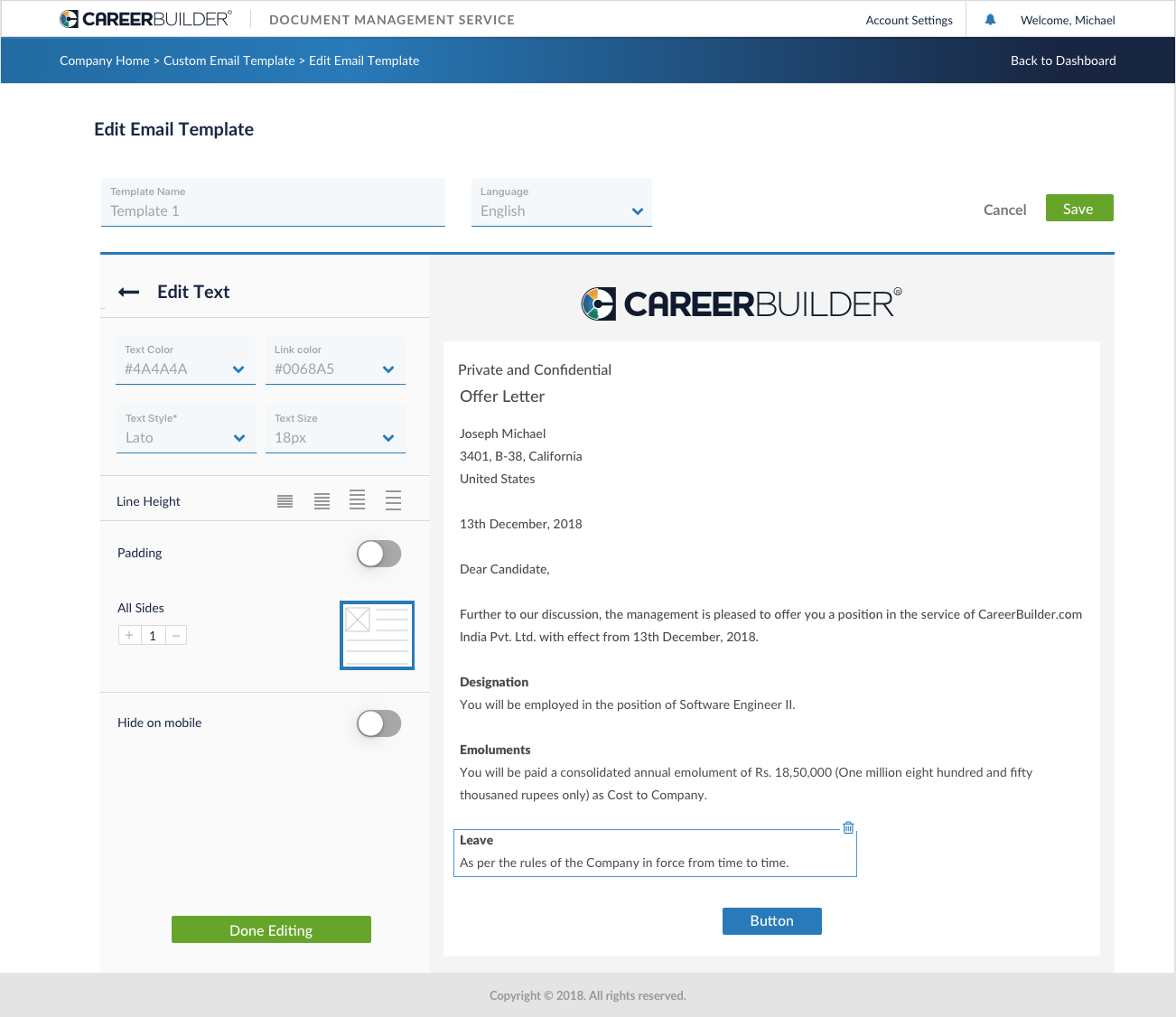Open the Text Style font dropdown
This screenshot has width=1176, height=1017.
[185, 429]
